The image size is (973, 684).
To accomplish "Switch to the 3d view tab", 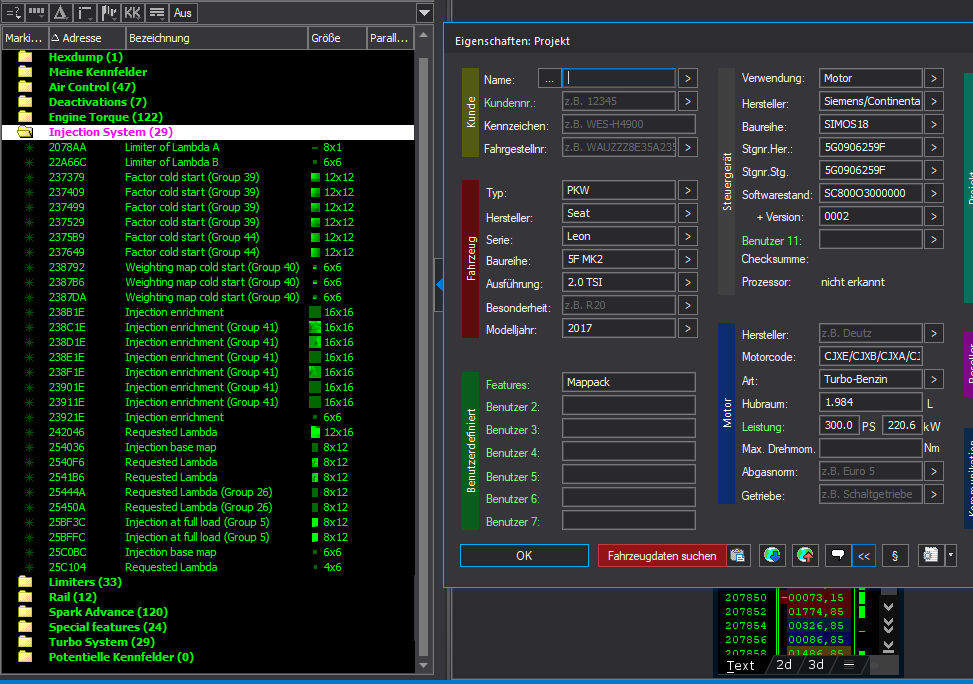I will click(816, 665).
